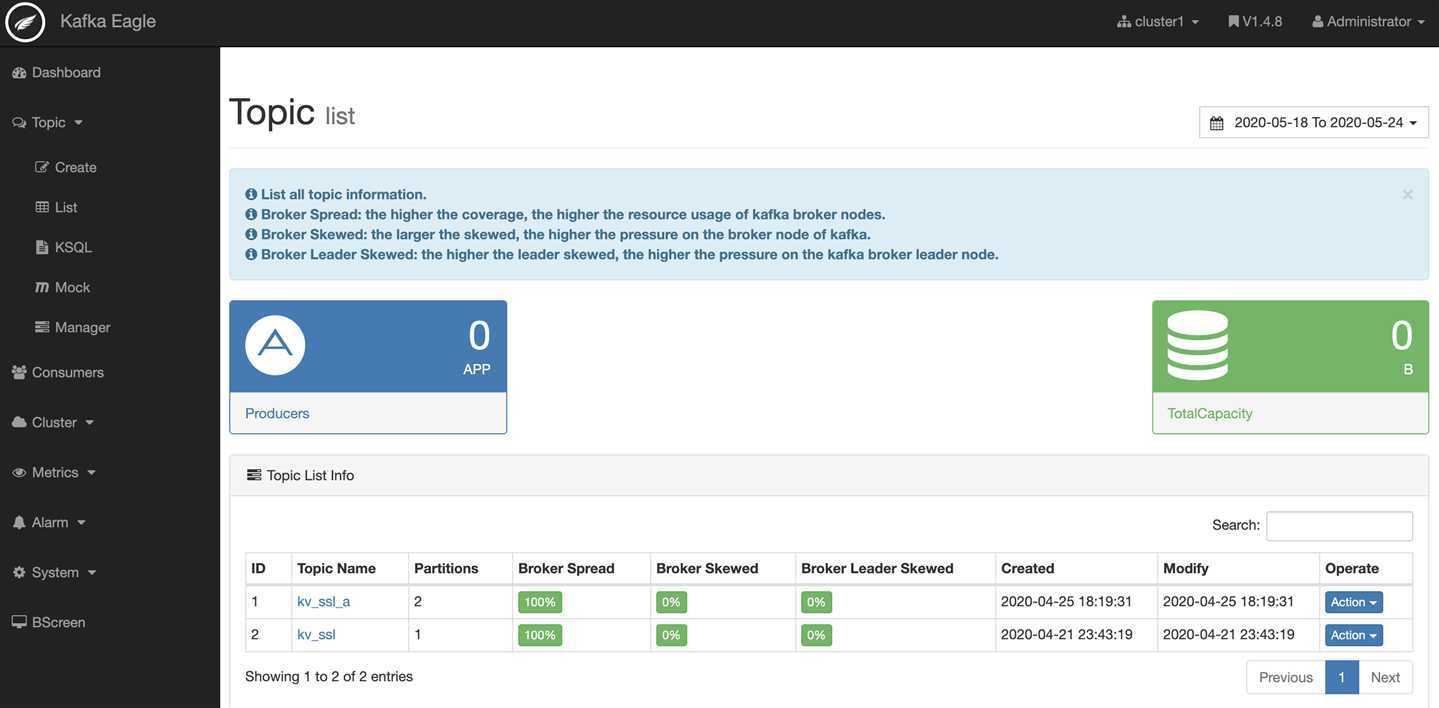
Task: Sort by the ID column header
Action: [x=268, y=568]
